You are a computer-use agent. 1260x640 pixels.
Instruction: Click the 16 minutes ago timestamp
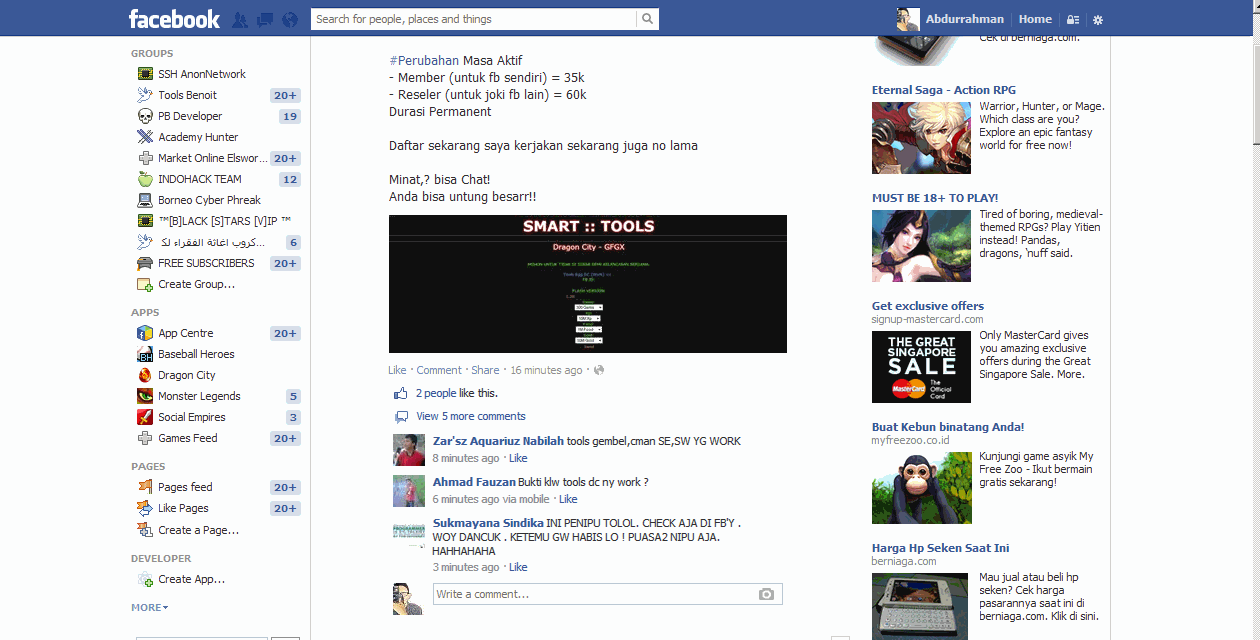[x=546, y=370]
